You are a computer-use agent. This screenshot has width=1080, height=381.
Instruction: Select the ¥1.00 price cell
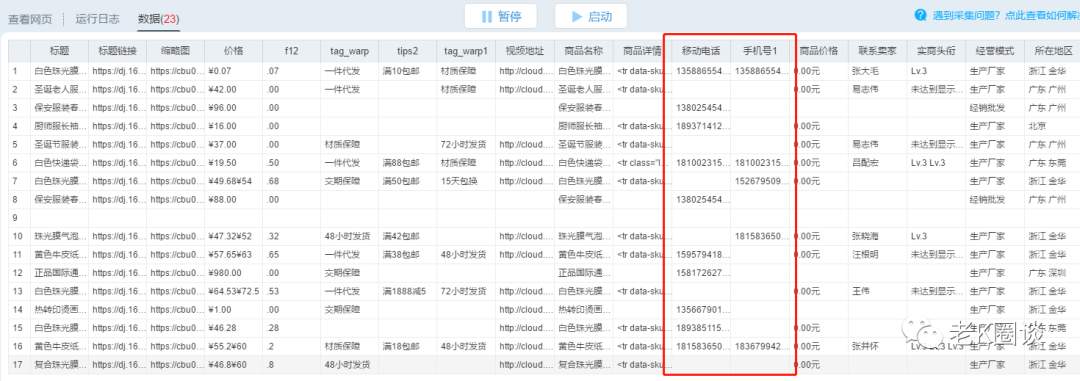233,309
